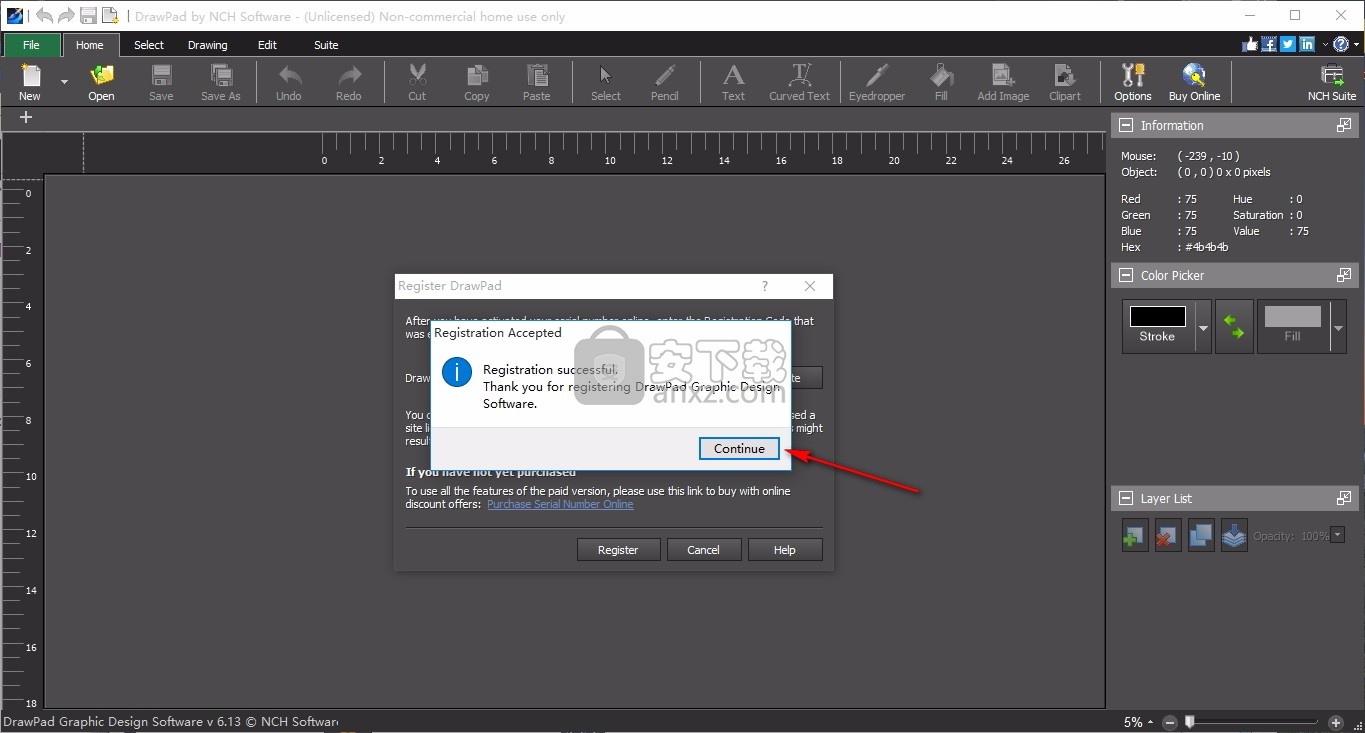
Task: Switch to the Select ribbon tab
Action: [149, 45]
